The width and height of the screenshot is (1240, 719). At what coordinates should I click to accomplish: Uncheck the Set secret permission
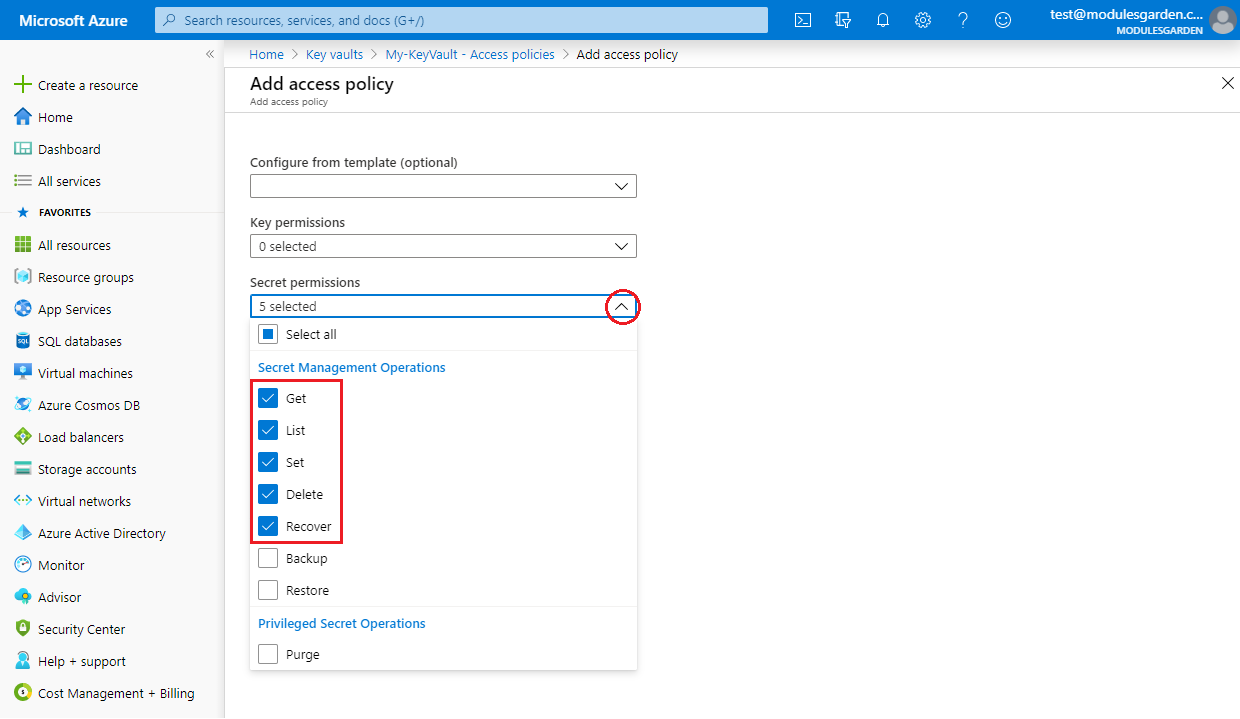tap(268, 462)
